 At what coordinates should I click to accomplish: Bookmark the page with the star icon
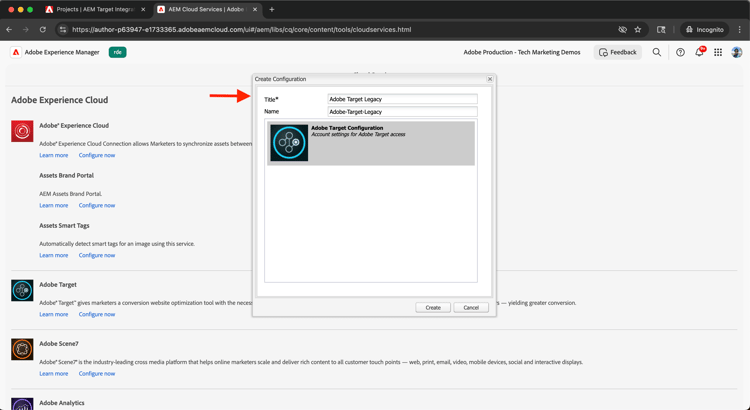pyautogui.click(x=638, y=30)
